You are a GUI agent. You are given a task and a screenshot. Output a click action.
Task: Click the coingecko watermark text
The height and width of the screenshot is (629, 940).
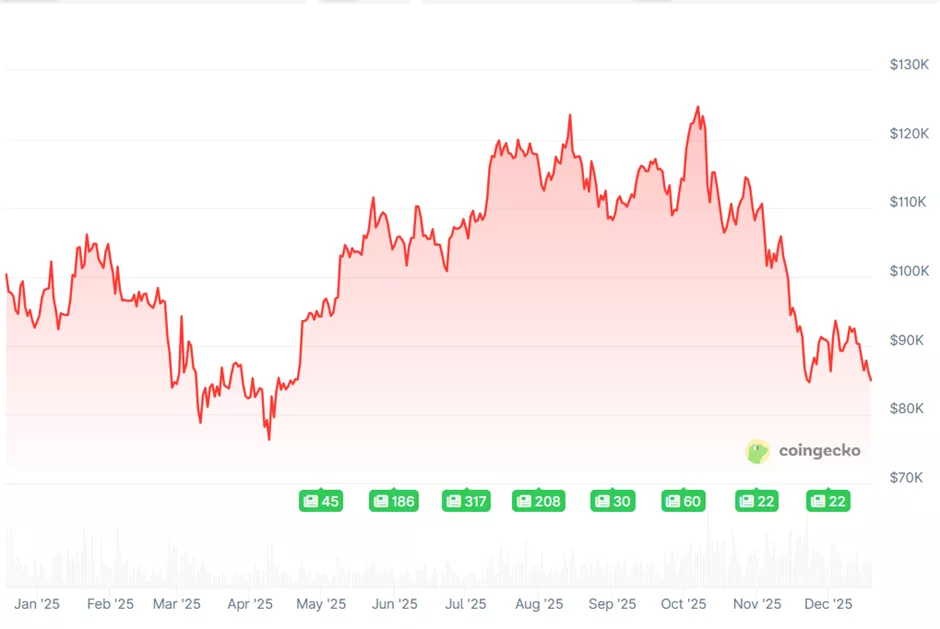click(818, 451)
